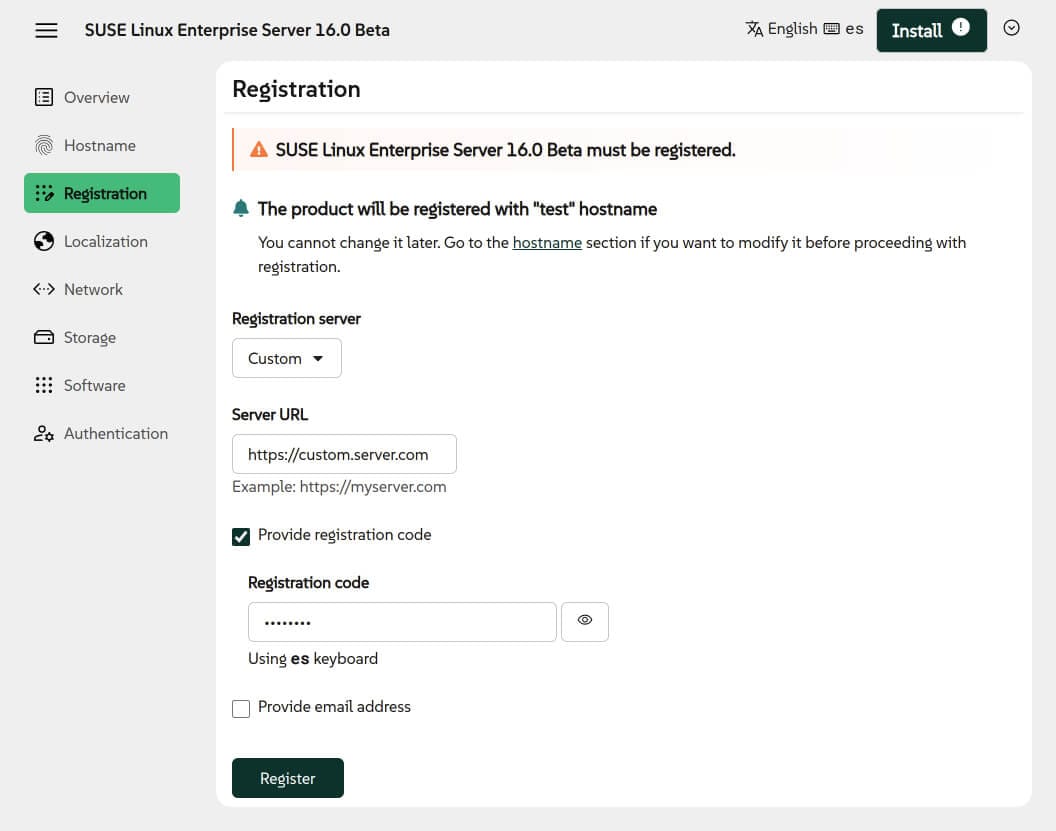Open the Overview section icon
Screen dimensions: 1056x831
(44, 97)
